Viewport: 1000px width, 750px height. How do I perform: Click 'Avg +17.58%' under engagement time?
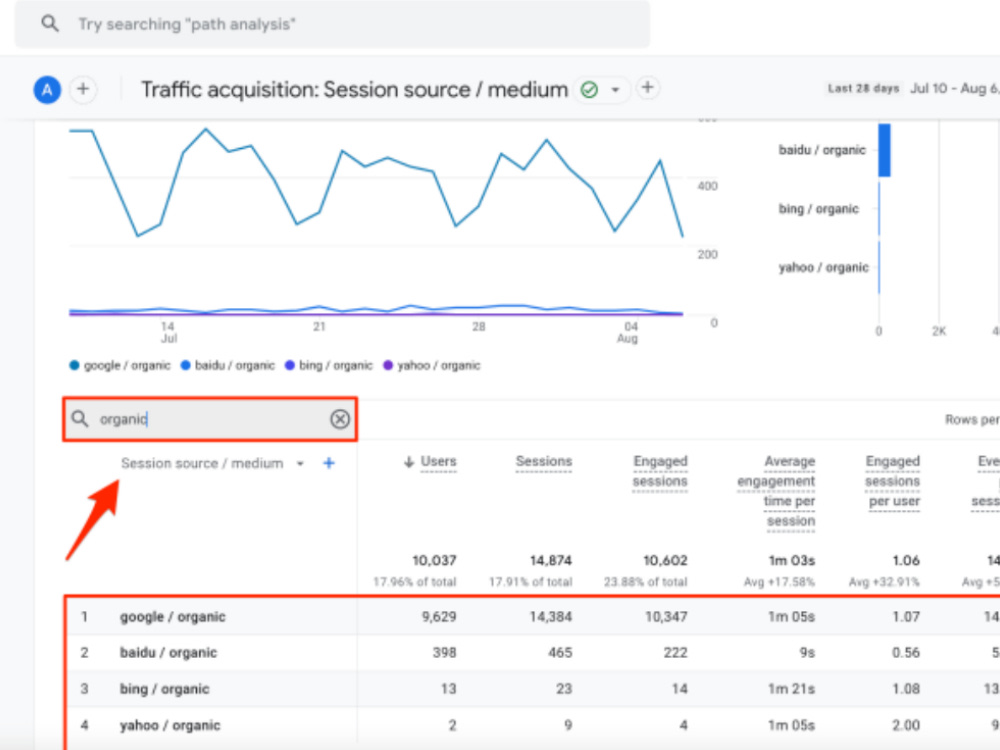tap(779, 582)
